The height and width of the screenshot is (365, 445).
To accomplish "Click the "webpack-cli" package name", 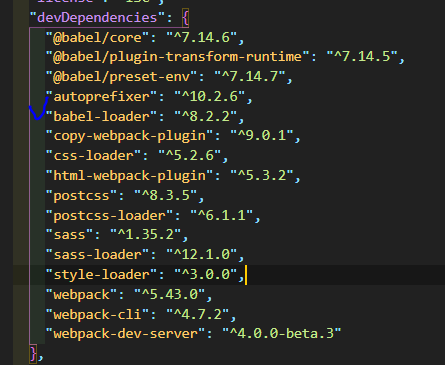I will tap(98, 314).
